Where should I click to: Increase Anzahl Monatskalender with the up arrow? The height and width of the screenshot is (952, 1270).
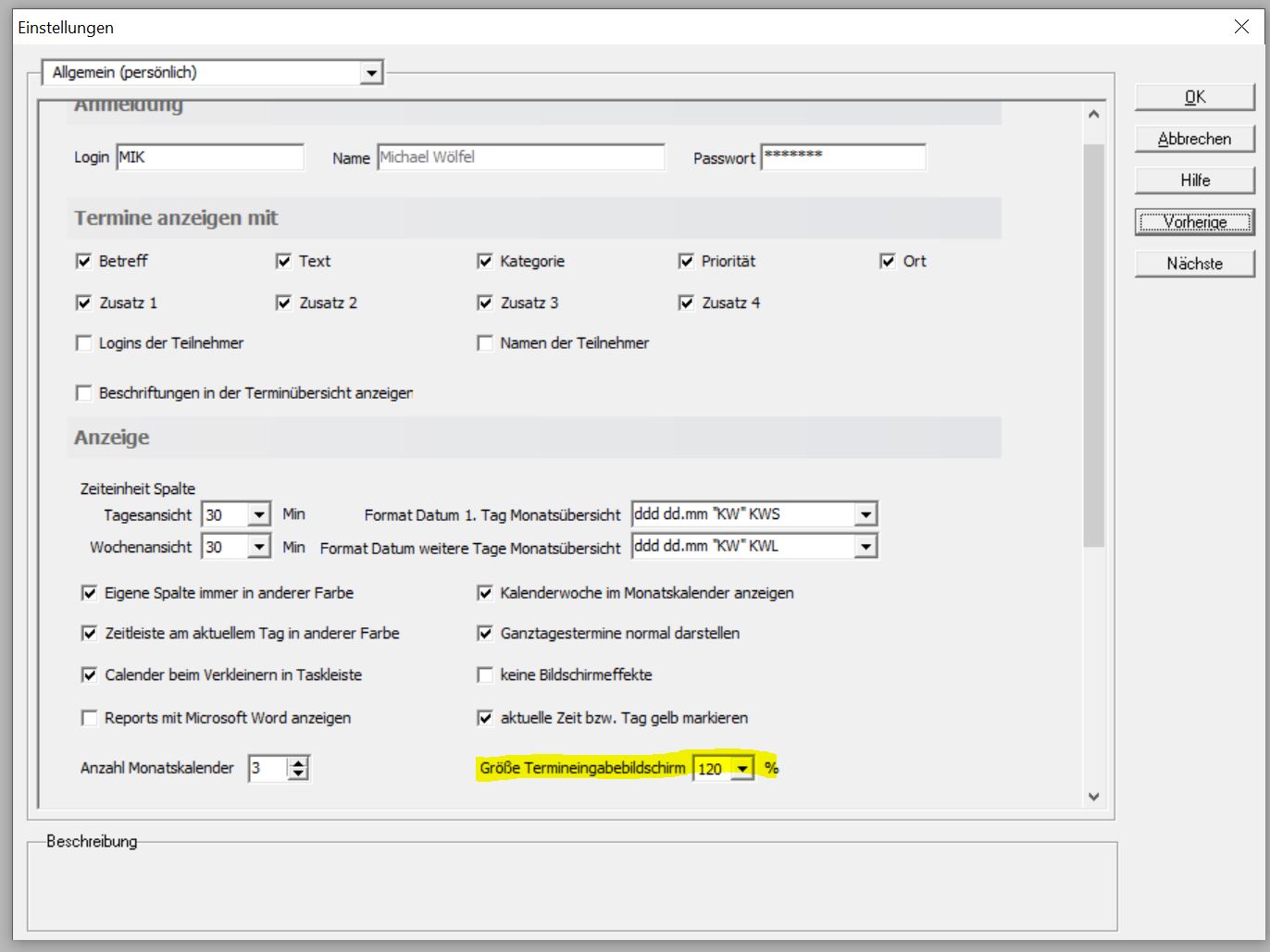pos(298,762)
